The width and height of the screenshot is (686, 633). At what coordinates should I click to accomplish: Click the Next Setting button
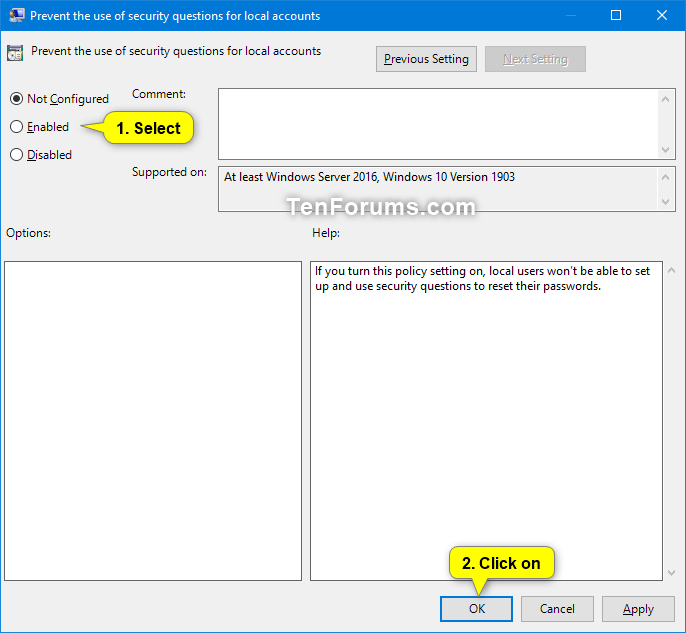[535, 59]
